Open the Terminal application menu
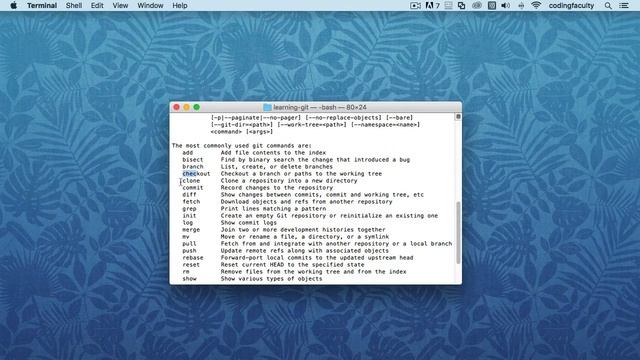The height and width of the screenshot is (360, 640). [42, 5]
